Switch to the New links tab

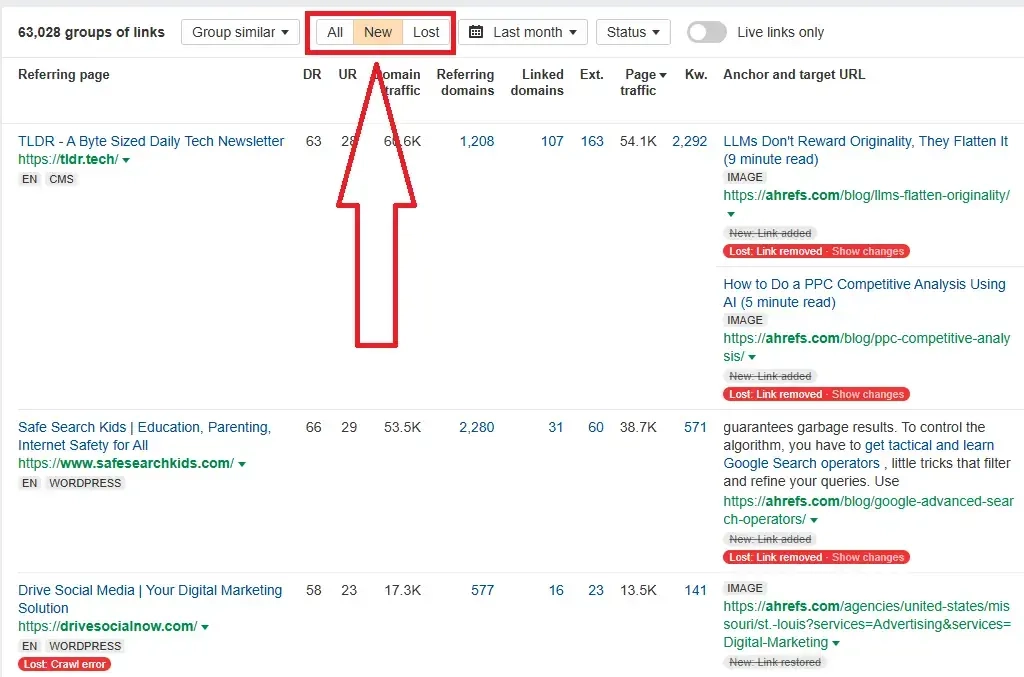378,32
